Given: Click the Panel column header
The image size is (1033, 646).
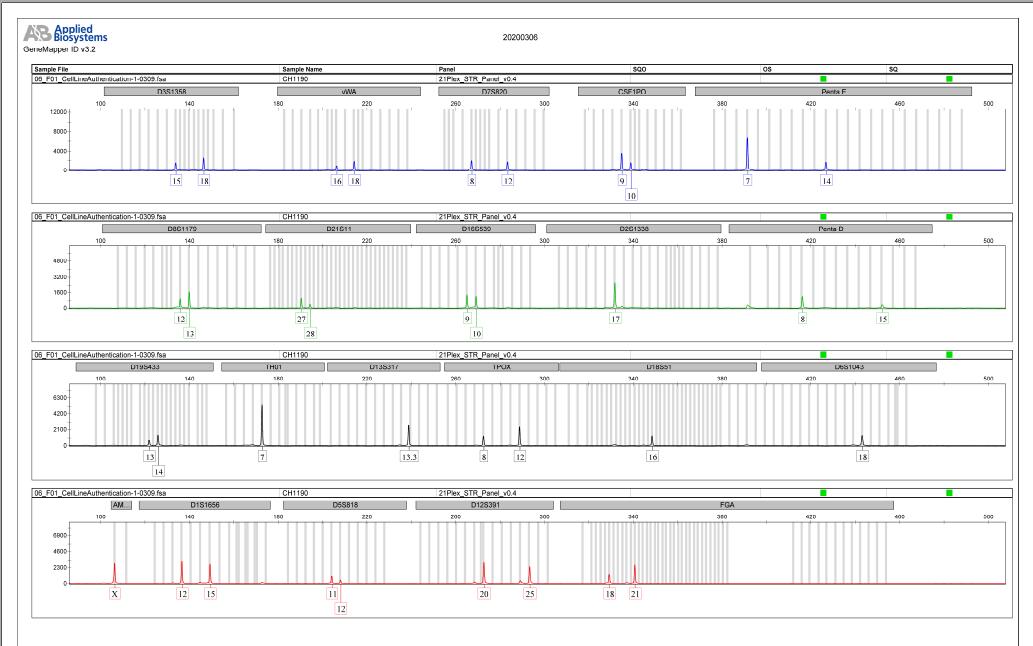Looking at the screenshot, I should pyautogui.click(x=447, y=69).
